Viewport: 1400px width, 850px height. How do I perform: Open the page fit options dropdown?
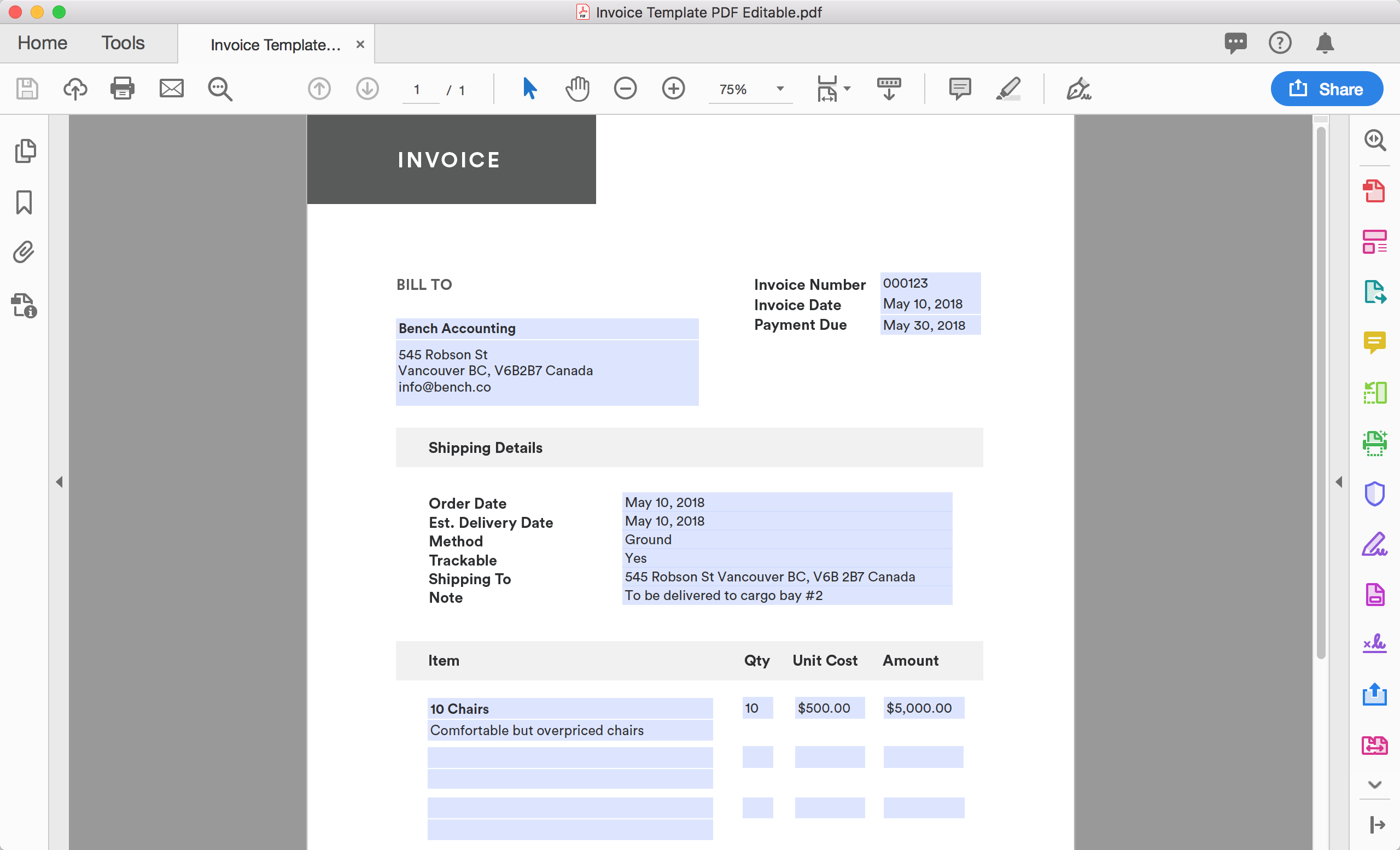(x=847, y=89)
